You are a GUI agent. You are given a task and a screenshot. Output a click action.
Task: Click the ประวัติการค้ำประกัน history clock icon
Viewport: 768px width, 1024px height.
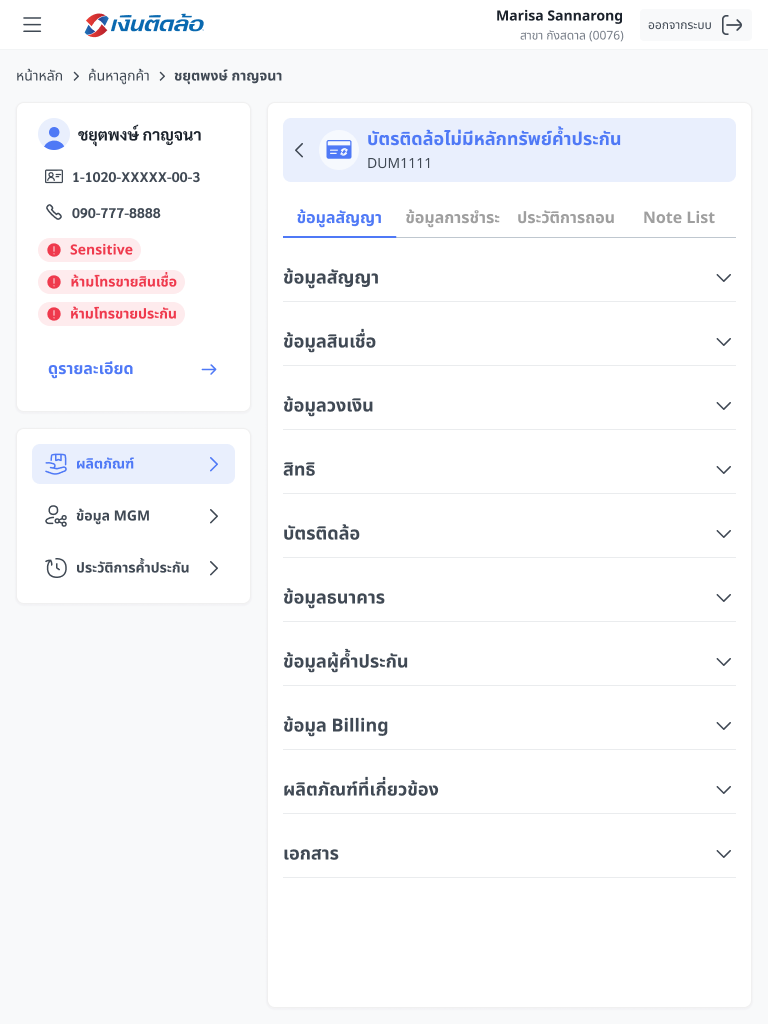56,568
